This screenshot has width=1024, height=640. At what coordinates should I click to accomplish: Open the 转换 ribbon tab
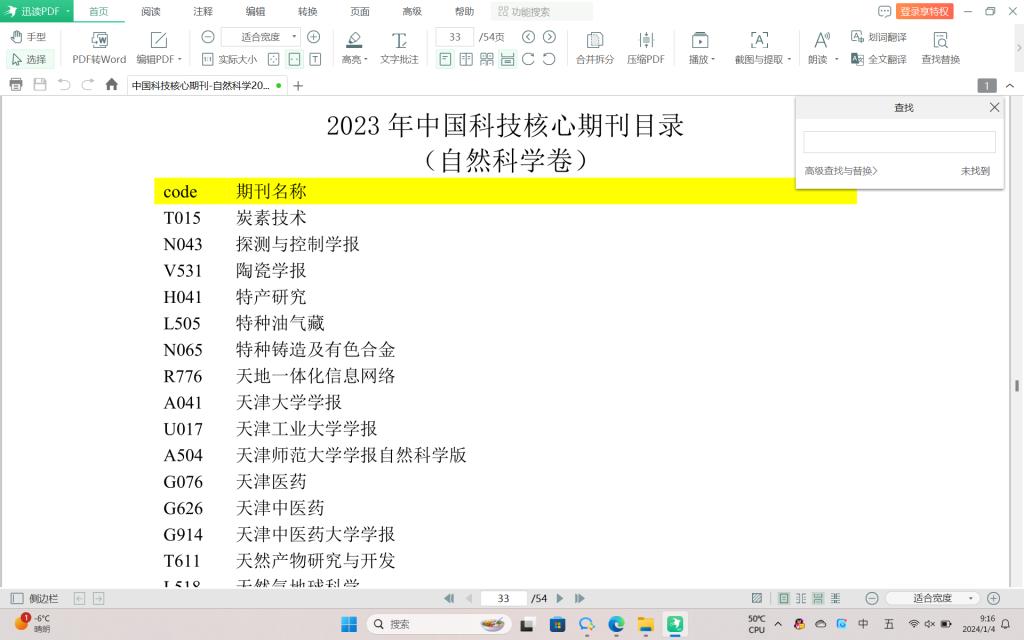[x=308, y=11]
